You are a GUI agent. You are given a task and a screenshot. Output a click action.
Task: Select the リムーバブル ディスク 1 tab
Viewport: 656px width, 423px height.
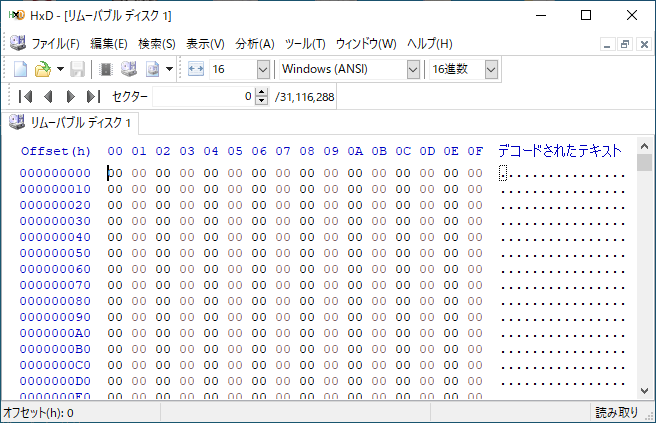[70, 123]
